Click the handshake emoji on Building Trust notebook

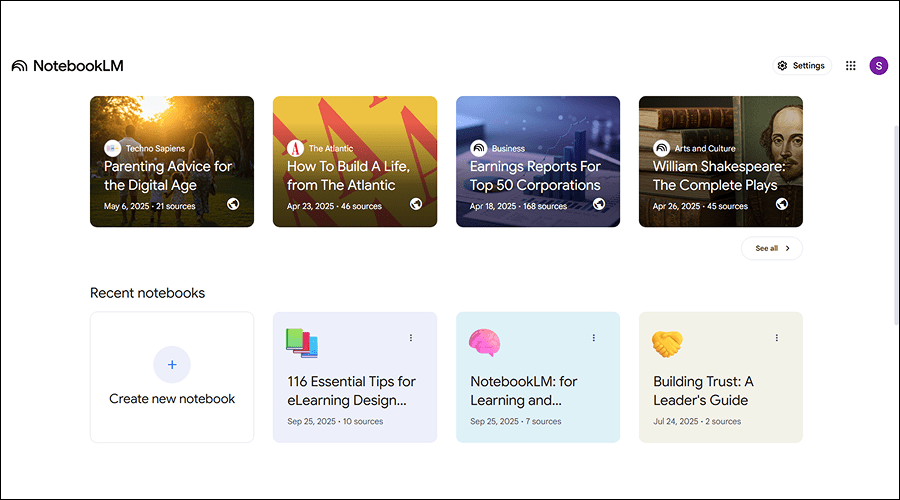coord(667,344)
